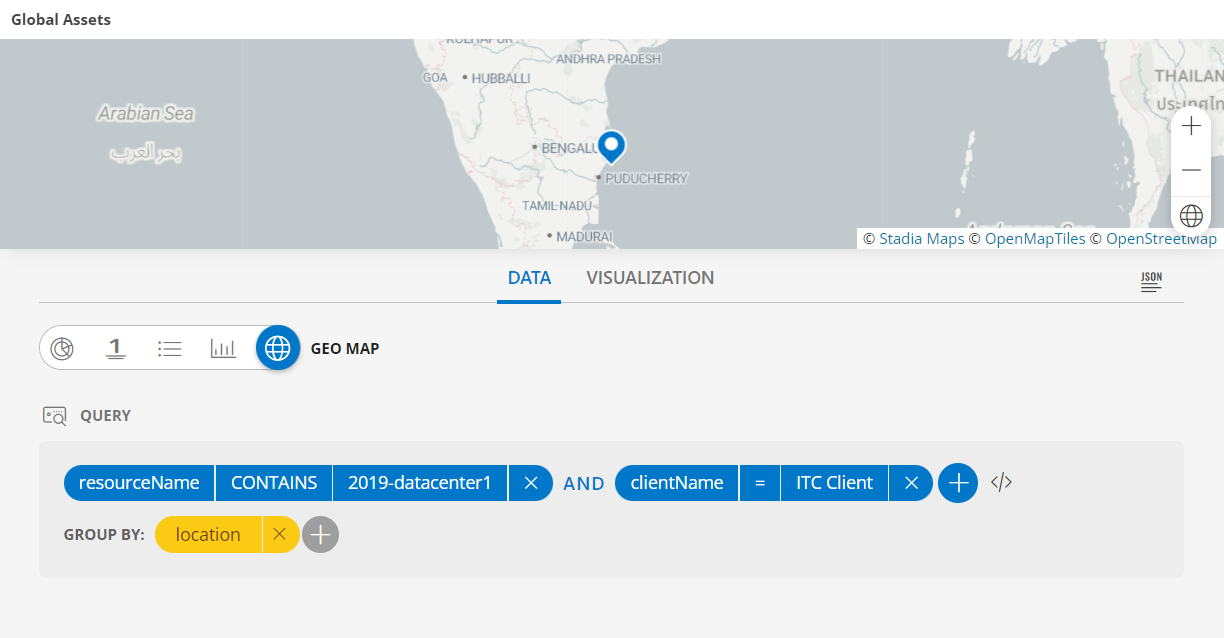1224x638 pixels.
Task: Open the JSON view via the JSON icon
Action: [1151, 282]
